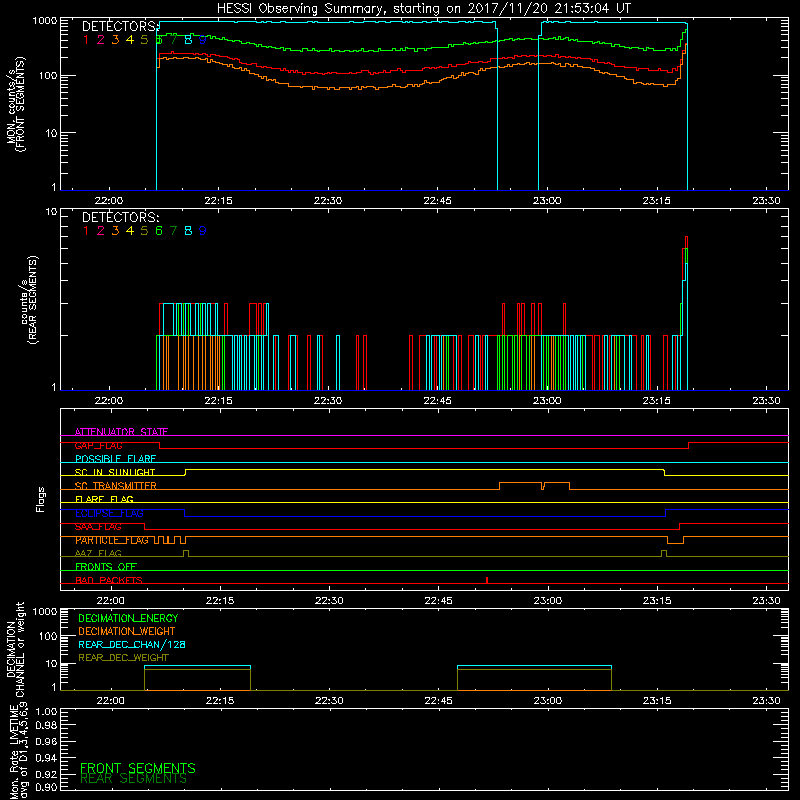Click the counts/s (REAR SEGMENTS) axis label
Screen dimensions: 800x800
29,300
